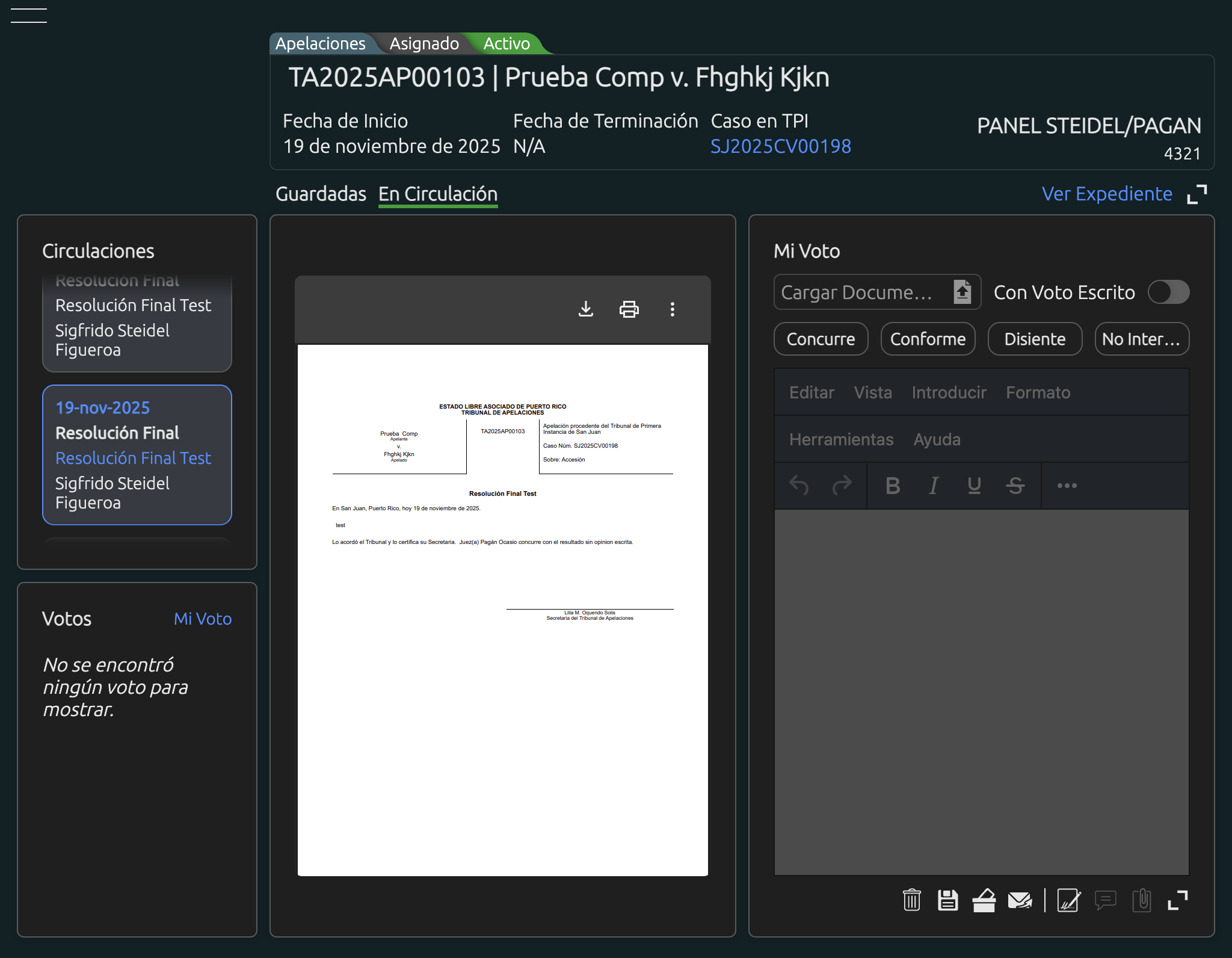The height and width of the screenshot is (958, 1232).
Task: Click the trash delete icon under Mi Voto
Action: 911,900
